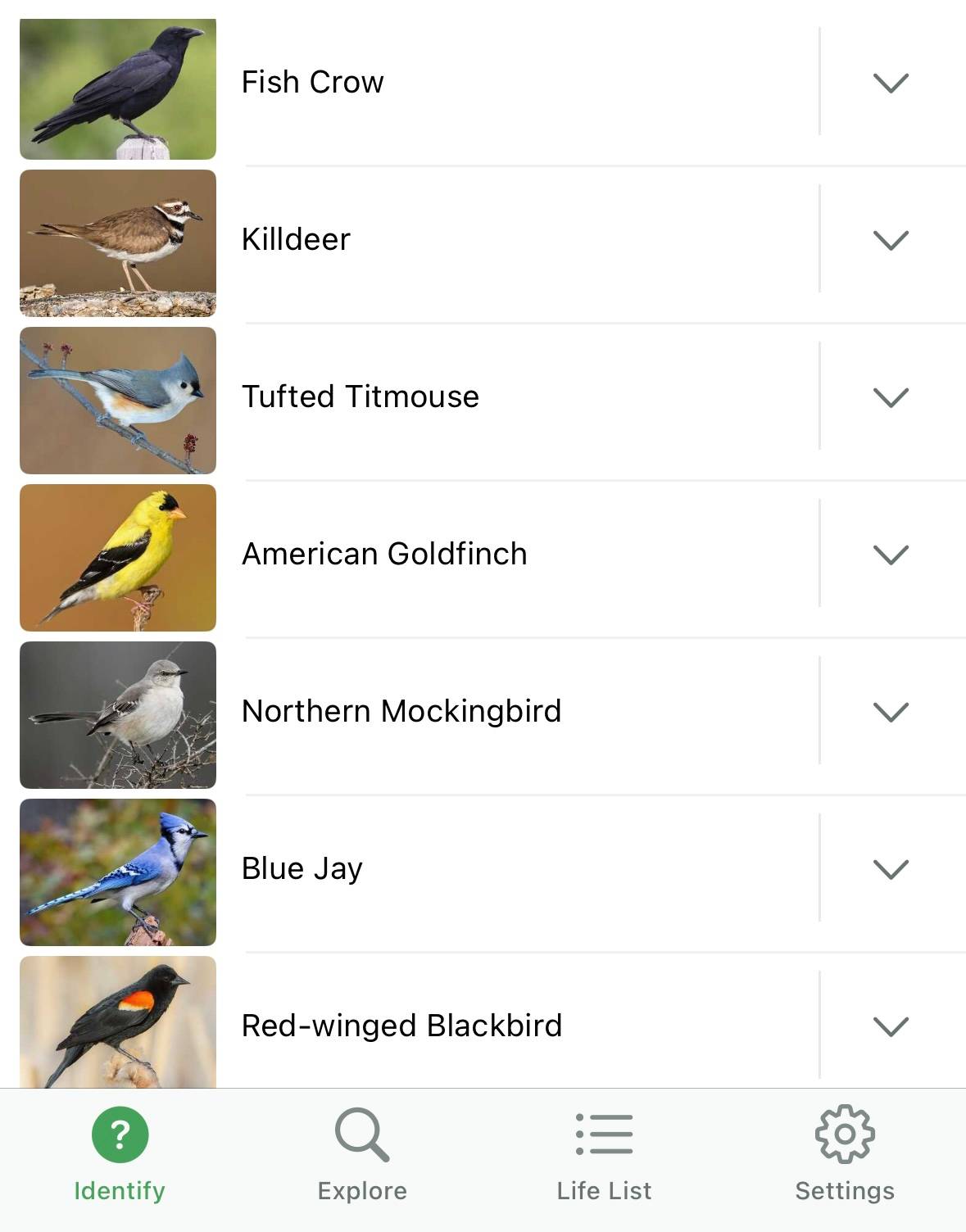This screenshot has height=1232, width=966.
Task: Select the Northern Mockingbird name
Action: click(x=401, y=711)
